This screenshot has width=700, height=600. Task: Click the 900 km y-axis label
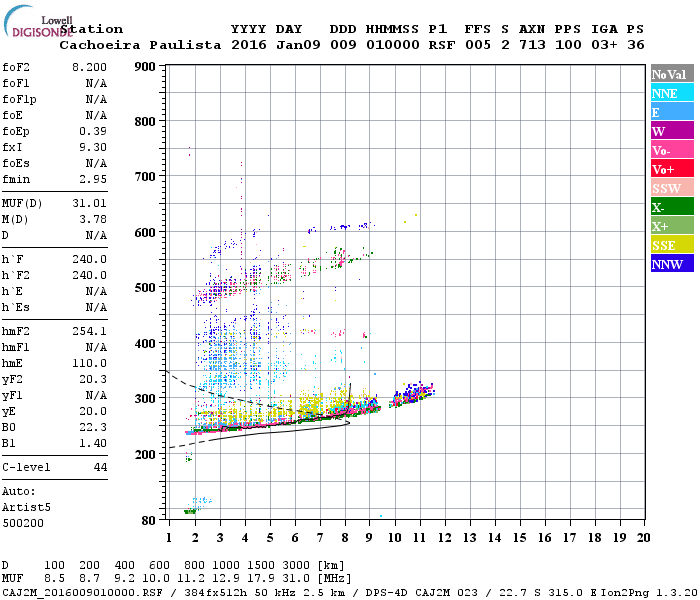pyautogui.click(x=145, y=67)
